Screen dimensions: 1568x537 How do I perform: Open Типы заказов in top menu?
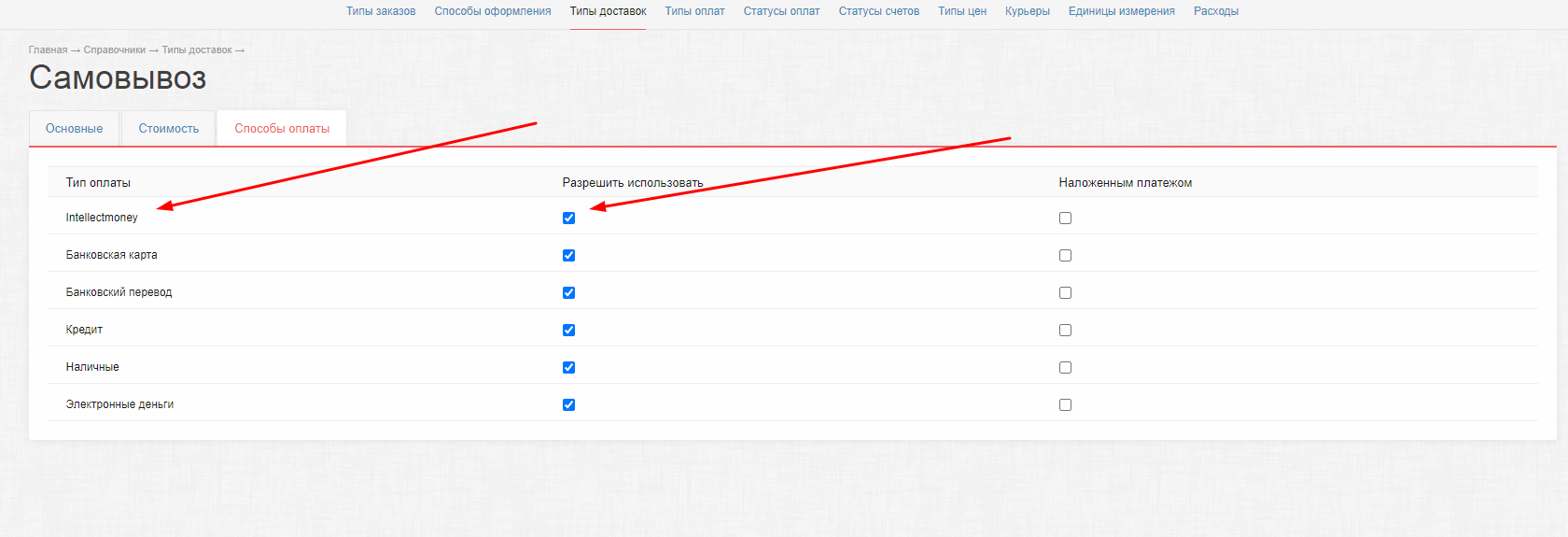point(381,11)
